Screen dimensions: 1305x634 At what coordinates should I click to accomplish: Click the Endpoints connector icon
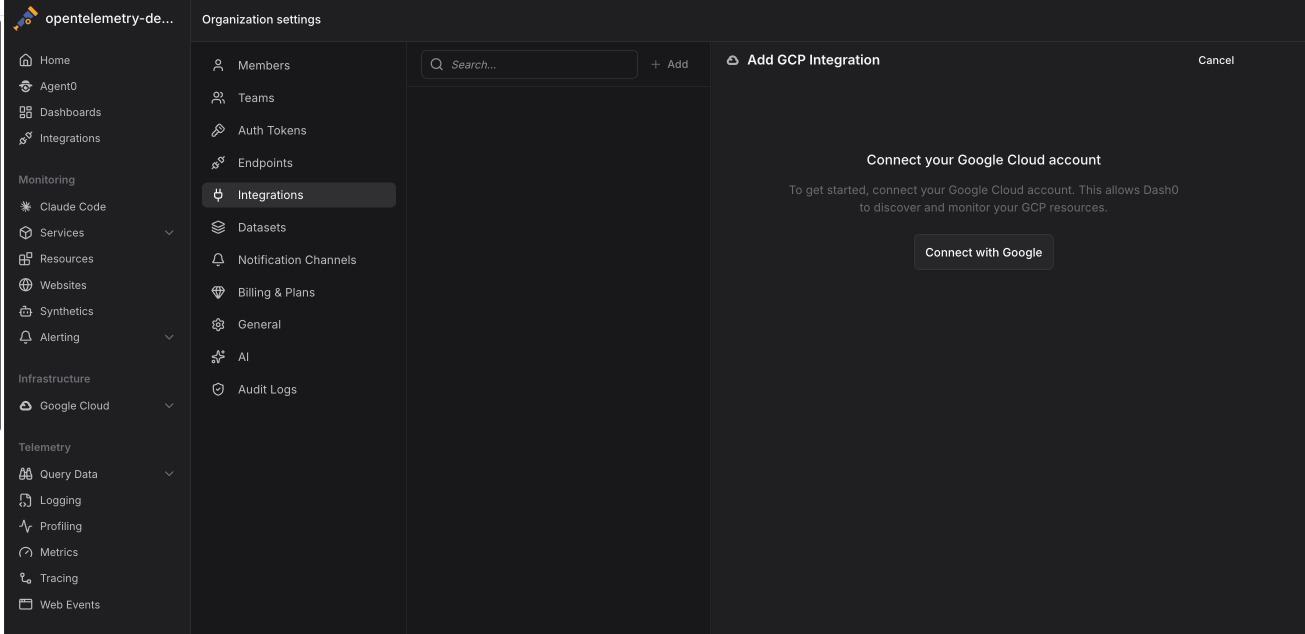pos(218,163)
